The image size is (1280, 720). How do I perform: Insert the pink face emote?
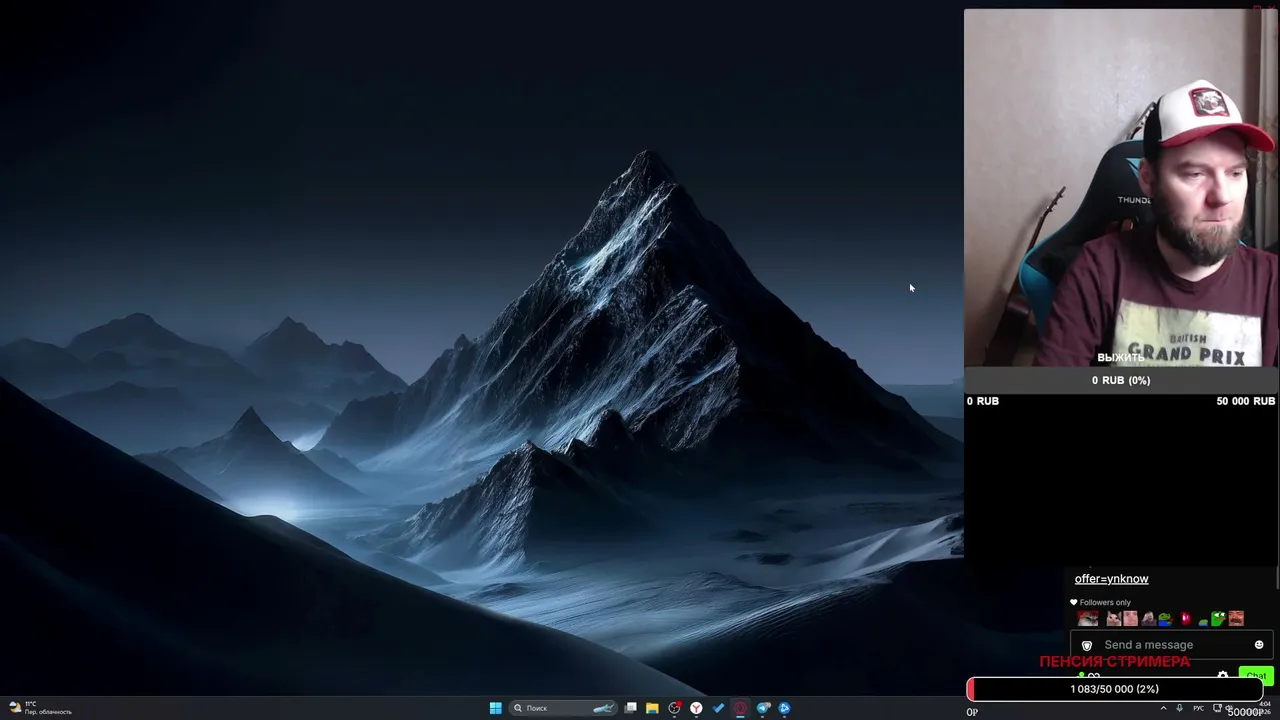point(1130,618)
